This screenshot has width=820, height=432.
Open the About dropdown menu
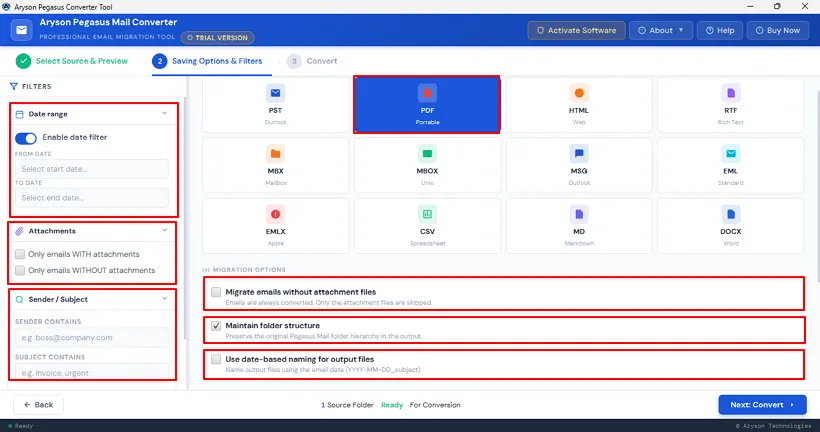coord(661,30)
